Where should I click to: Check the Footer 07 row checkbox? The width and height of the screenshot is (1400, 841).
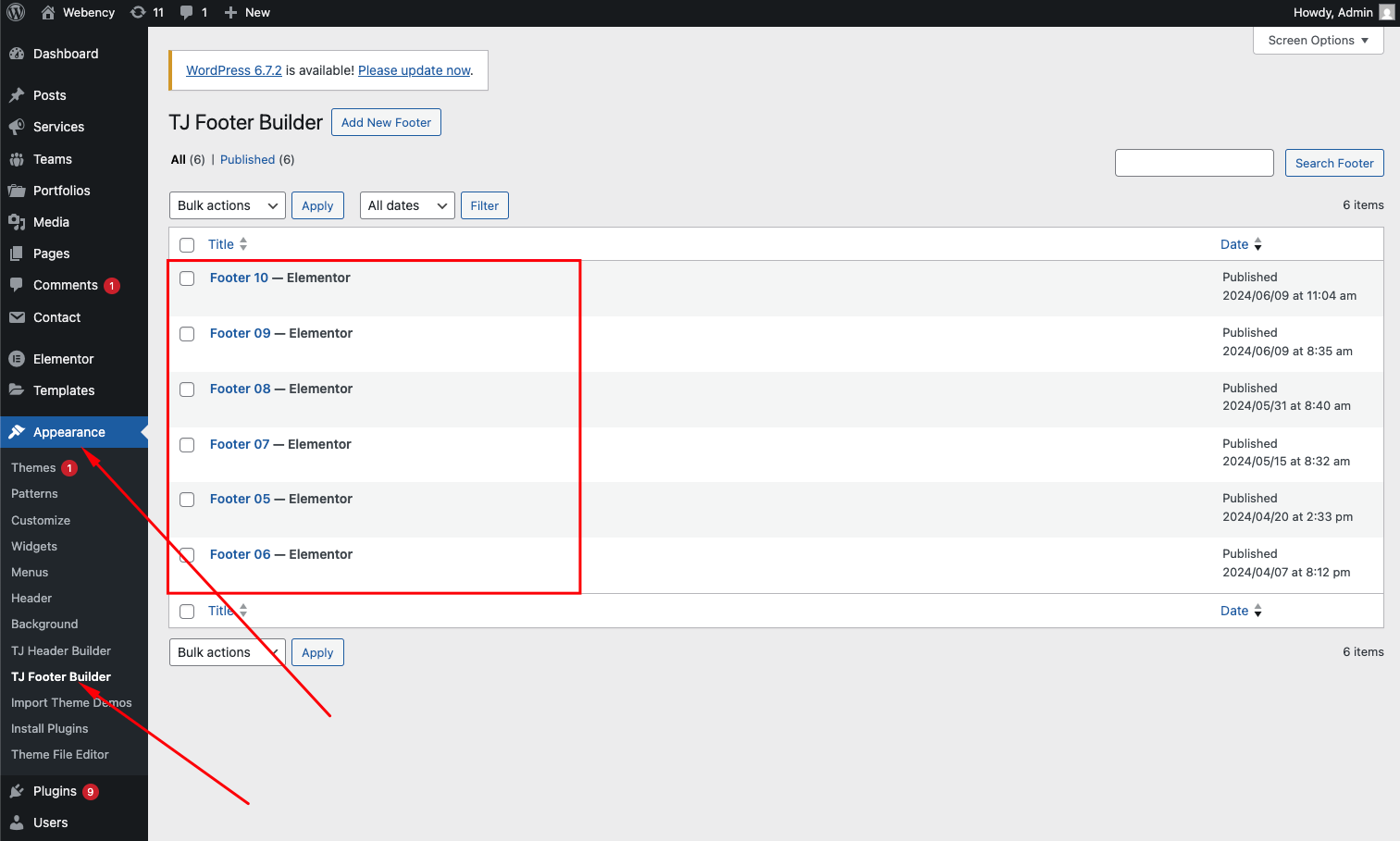187,445
